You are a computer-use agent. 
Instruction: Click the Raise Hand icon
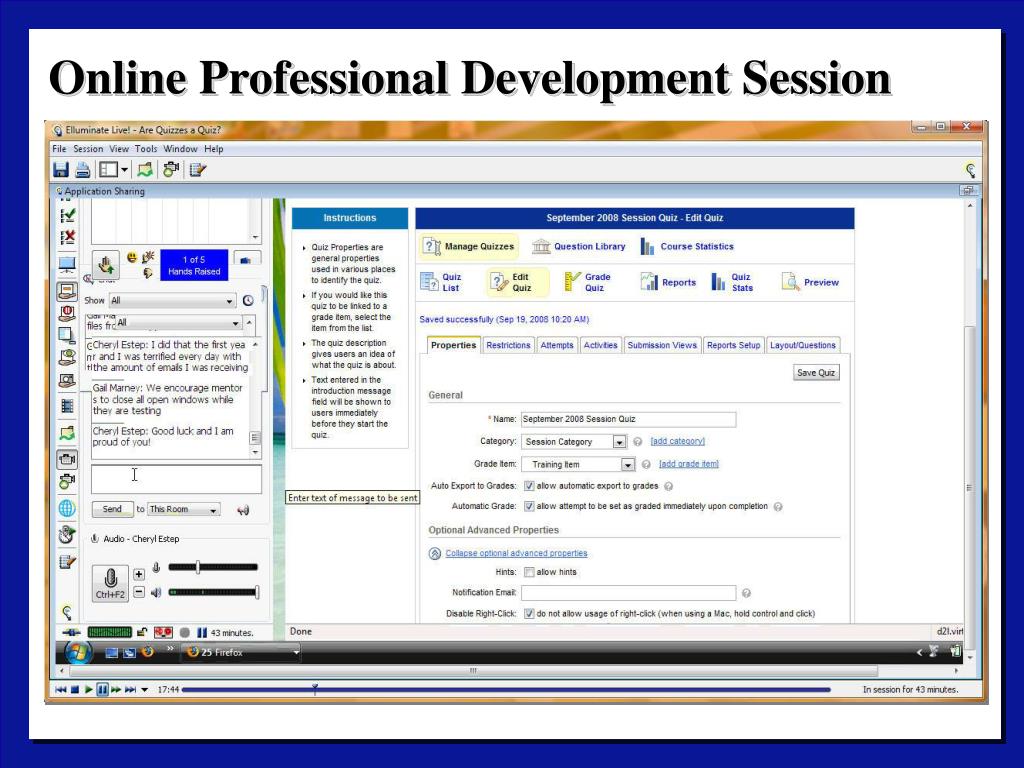point(108,264)
